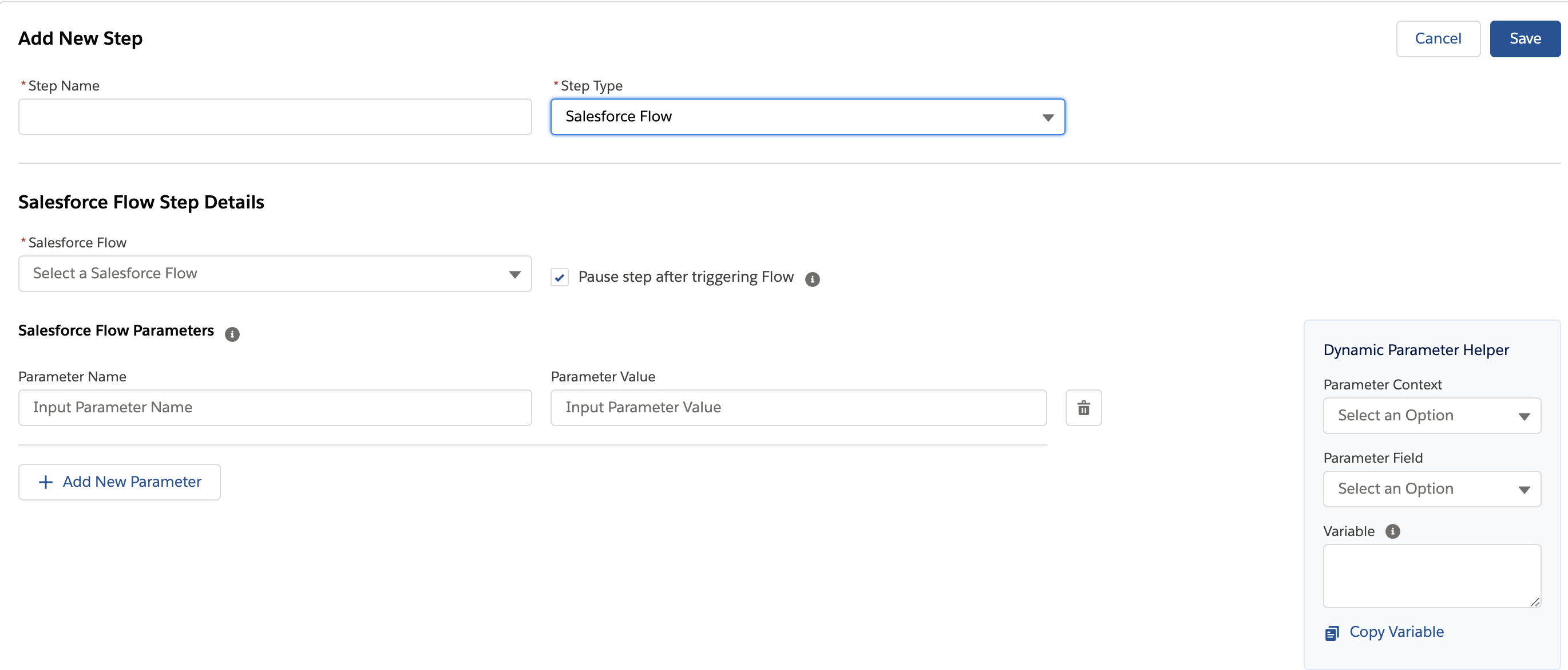Click the Input Parameter Name field

click(x=275, y=408)
